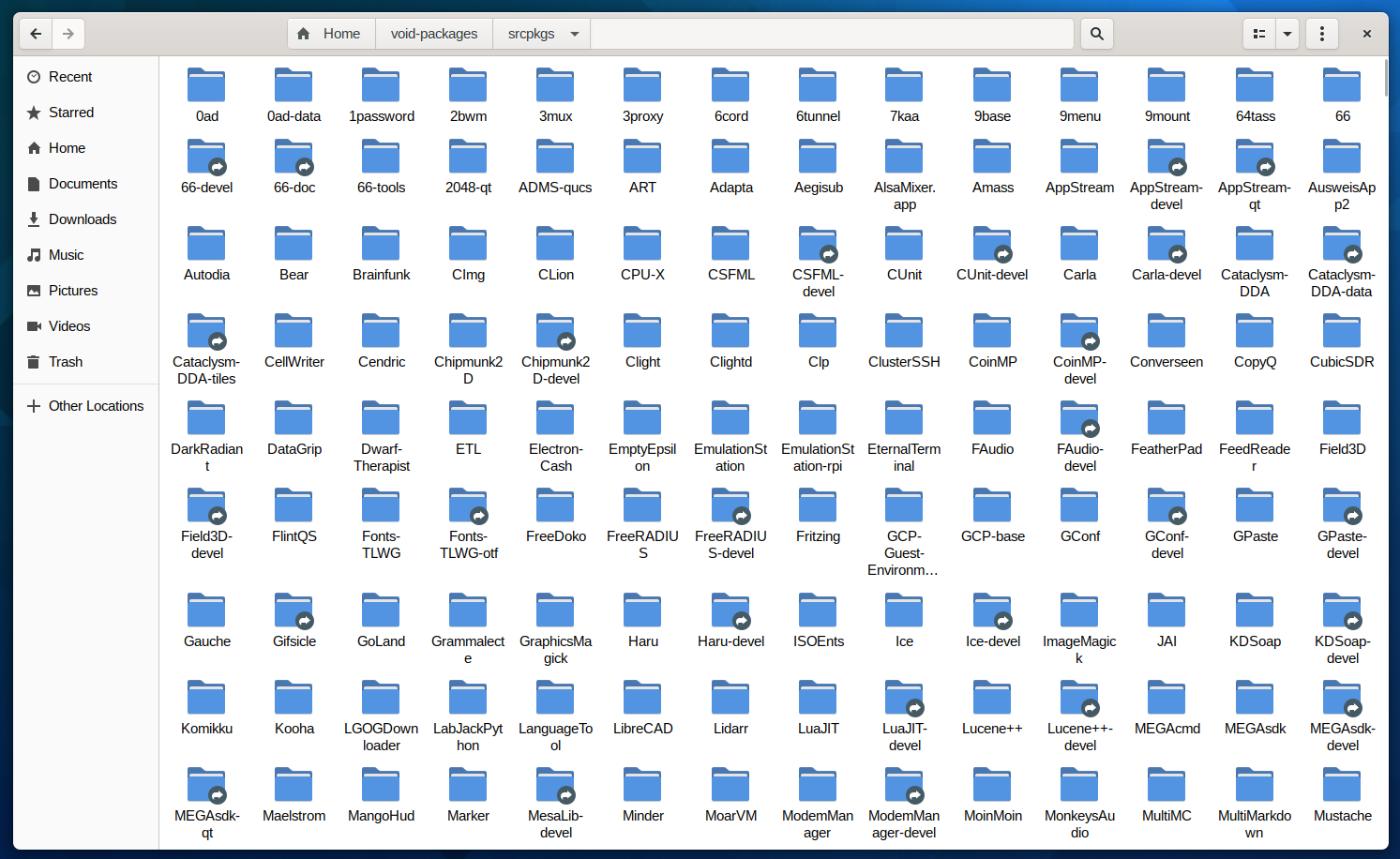This screenshot has width=1400, height=859.
Task: Select the Aegisub folder icon
Action: (x=818, y=156)
